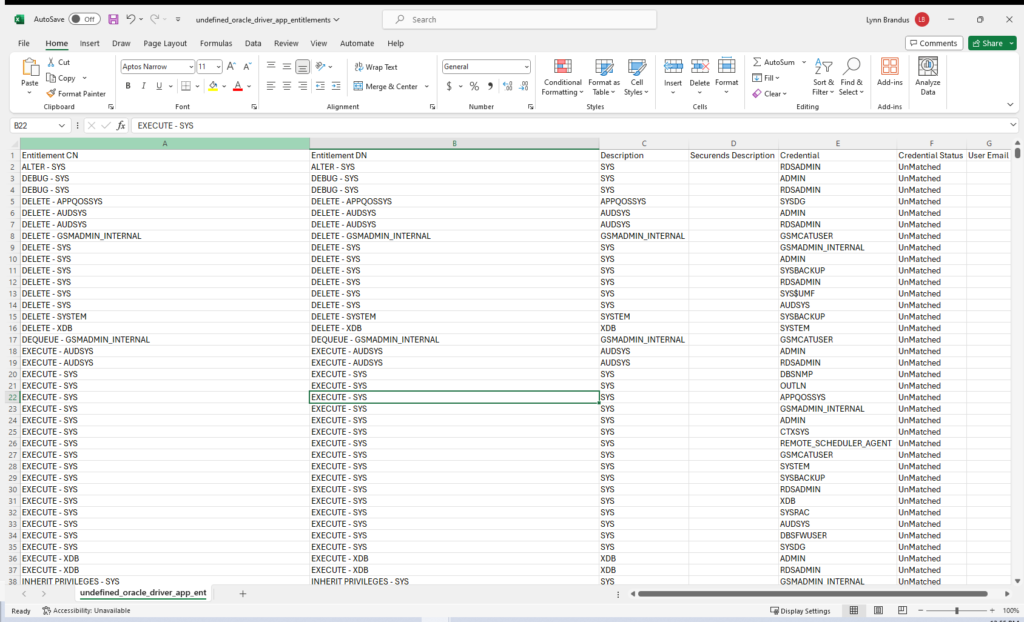Expand the Name Box dropdown

(x=61, y=125)
